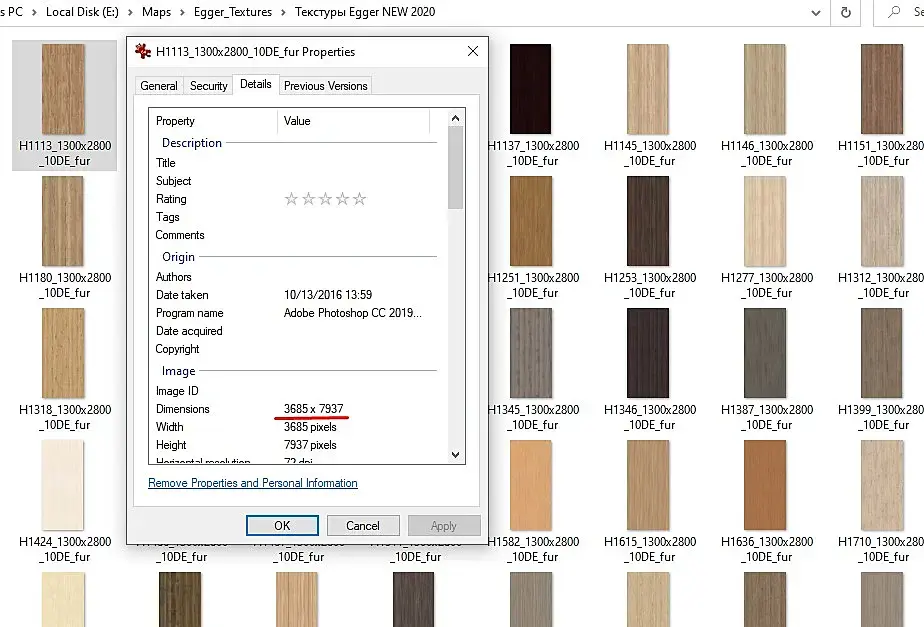The width and height of the screenshot is (924, 627).
Task: Click Egger_Textures in the breadcrumb path
Action: 233,12
